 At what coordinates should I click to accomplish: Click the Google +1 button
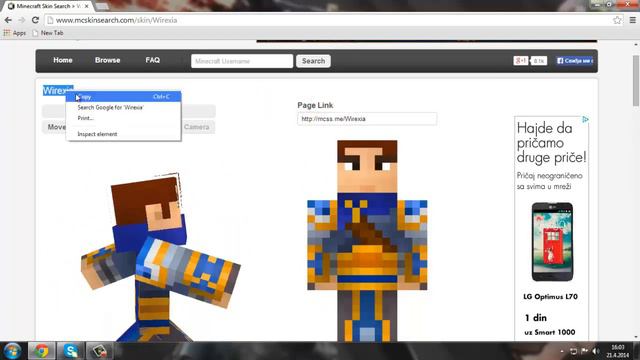tap(521, 61)
